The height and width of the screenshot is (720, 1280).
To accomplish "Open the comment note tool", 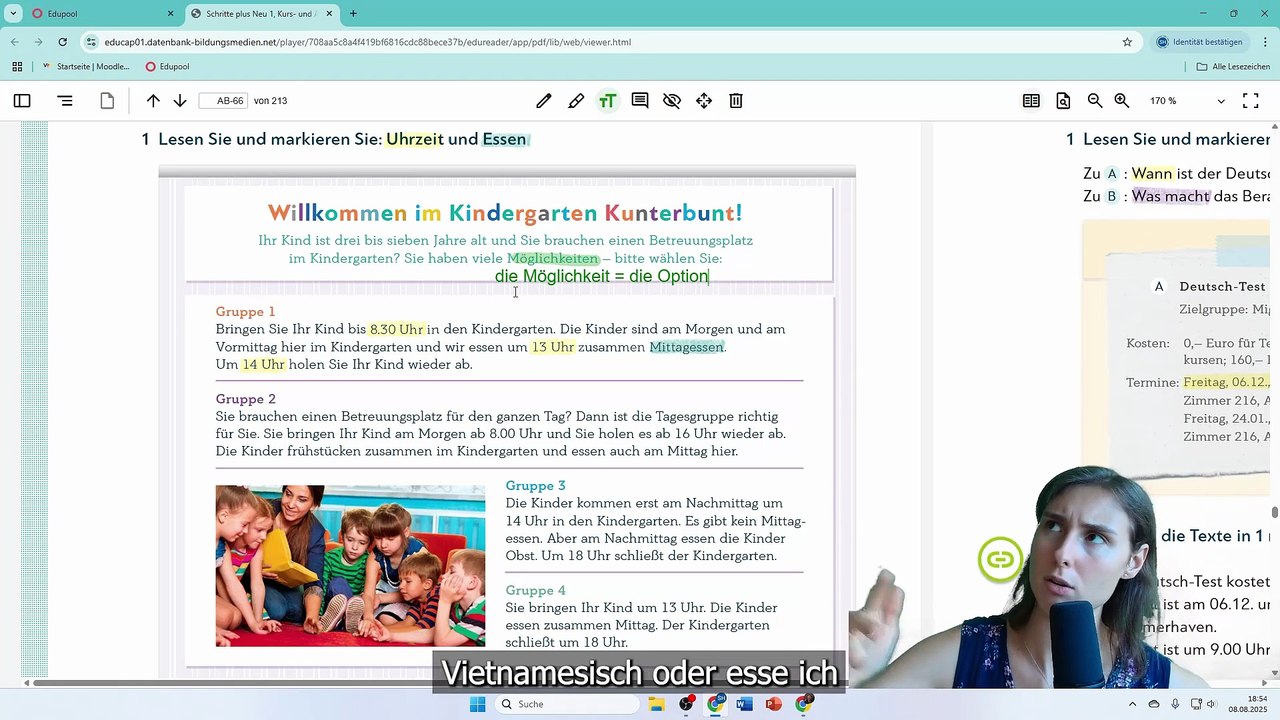I will point(640,101).
